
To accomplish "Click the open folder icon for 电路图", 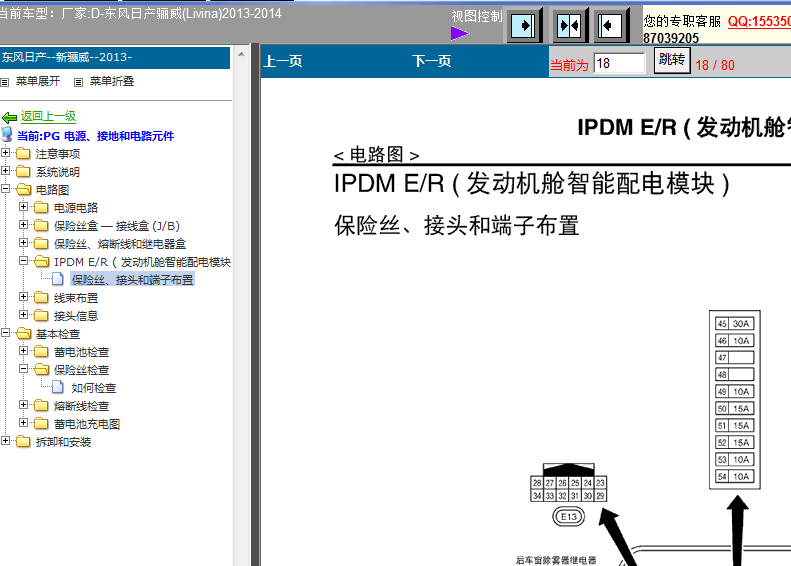I will 23,190.
